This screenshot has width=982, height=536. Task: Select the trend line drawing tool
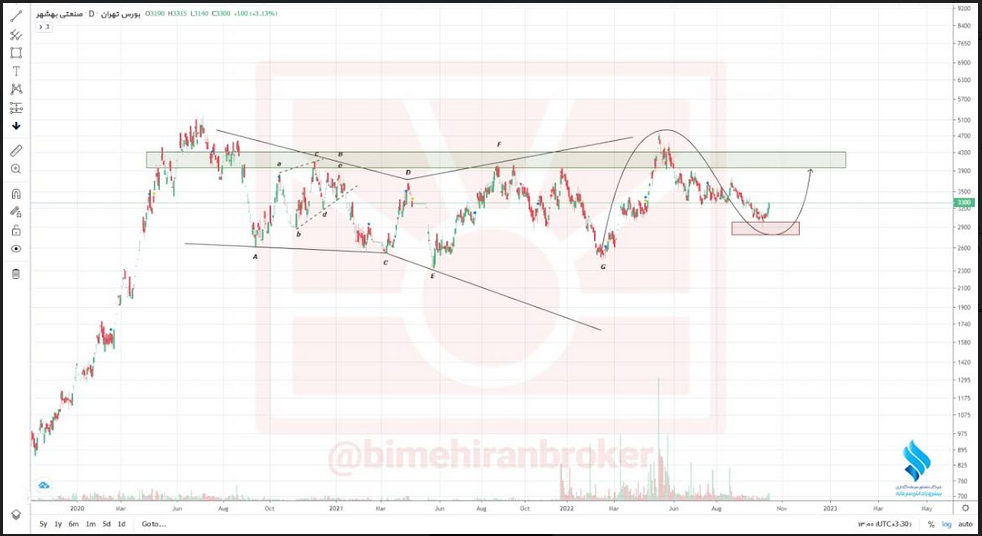pyautogui.click(x=16, y=16)
